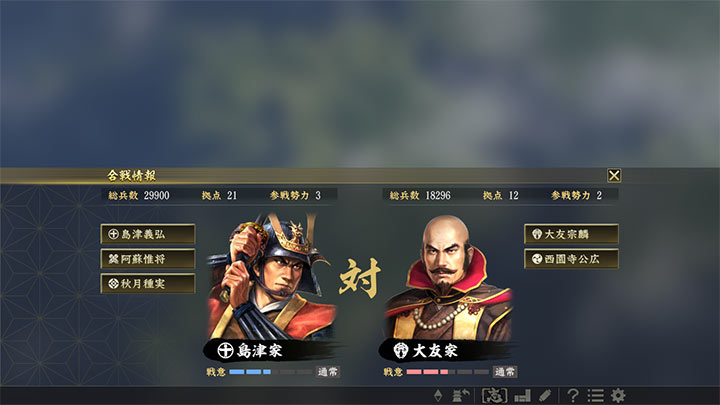The image size is (720, 405).
Task: Click the red Otomo morale gauge
Action: point(448,372)
